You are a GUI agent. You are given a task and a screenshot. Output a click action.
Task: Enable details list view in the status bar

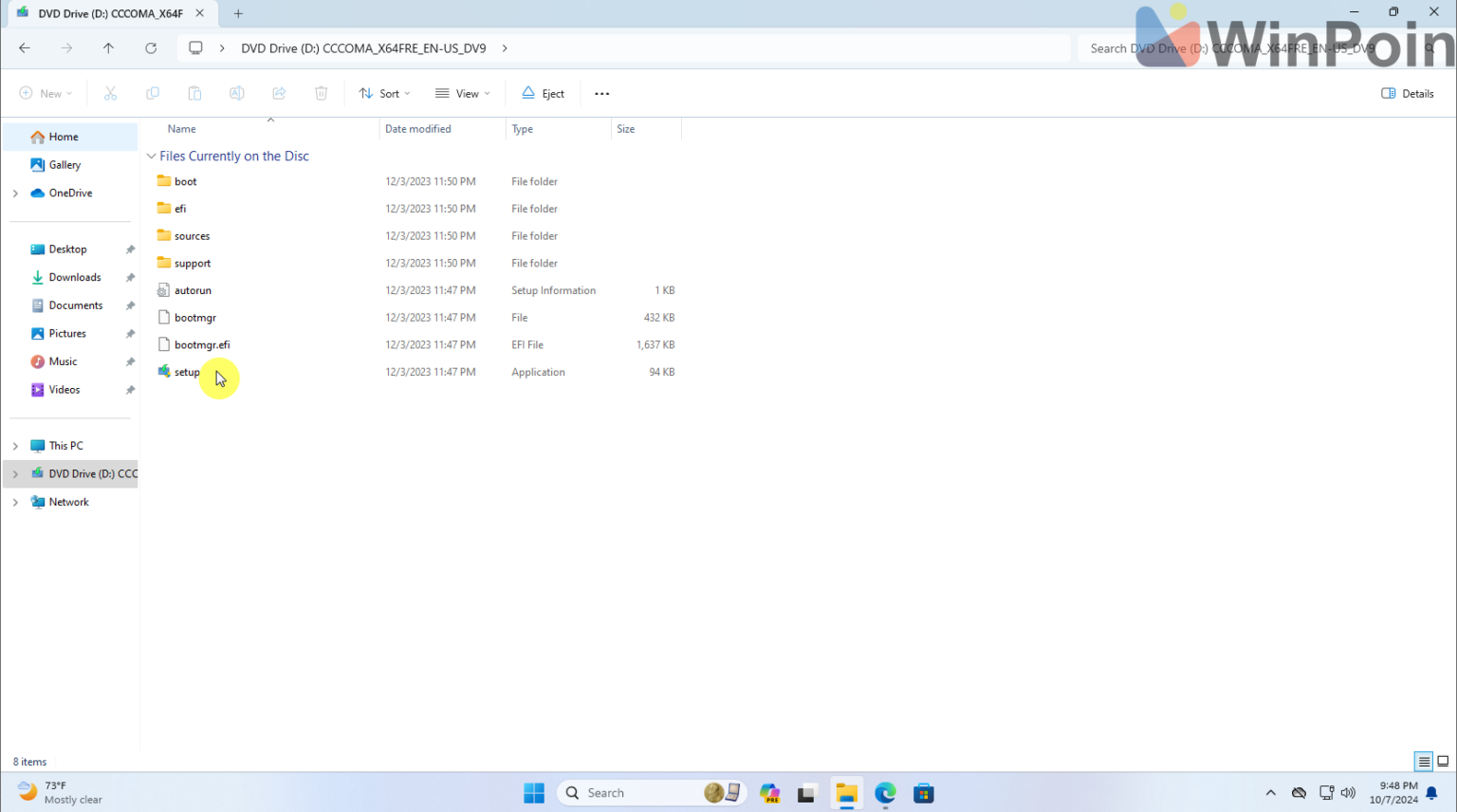click(1423, 761)
